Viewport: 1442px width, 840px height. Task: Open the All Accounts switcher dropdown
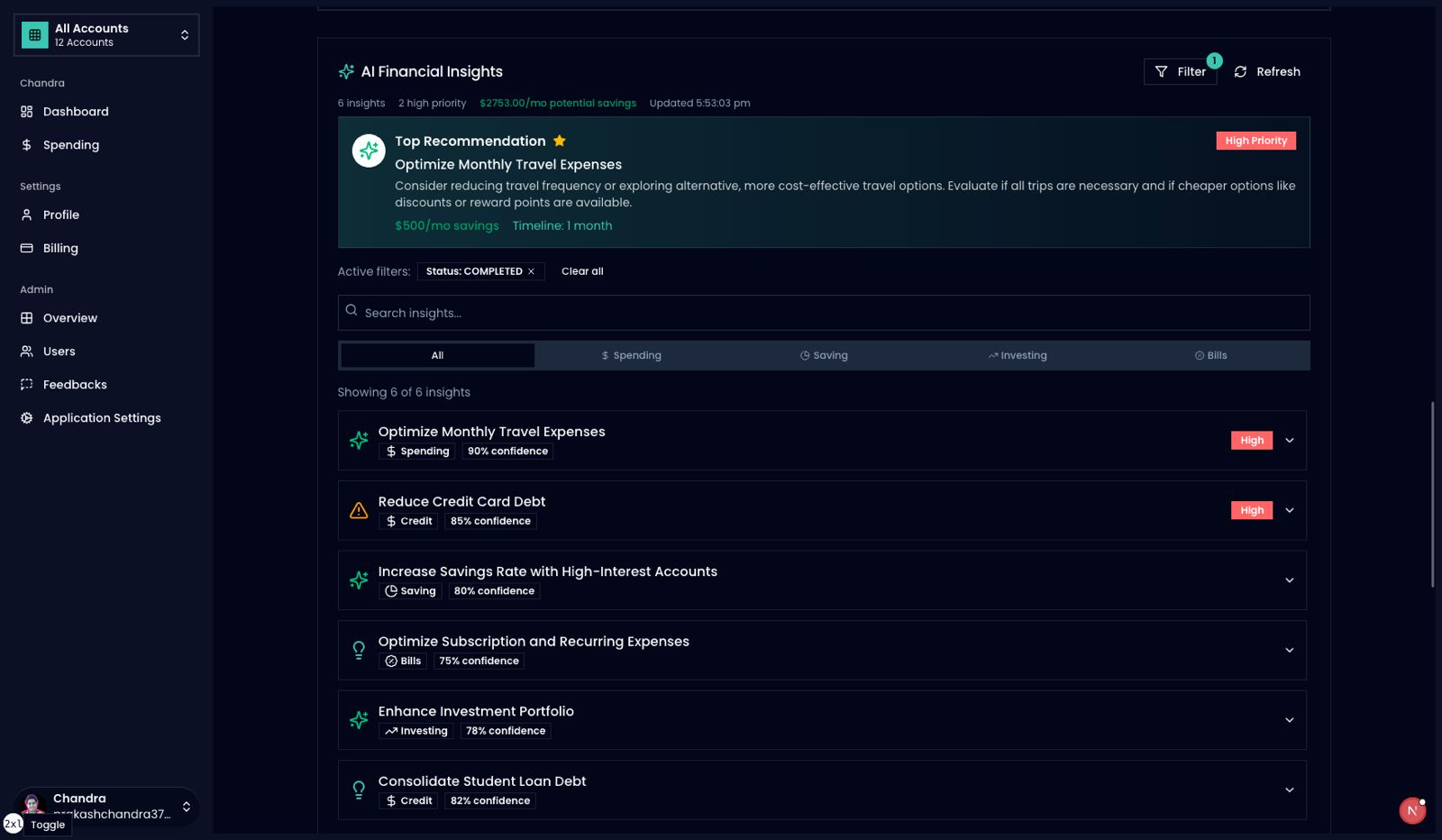click(106, 35)
